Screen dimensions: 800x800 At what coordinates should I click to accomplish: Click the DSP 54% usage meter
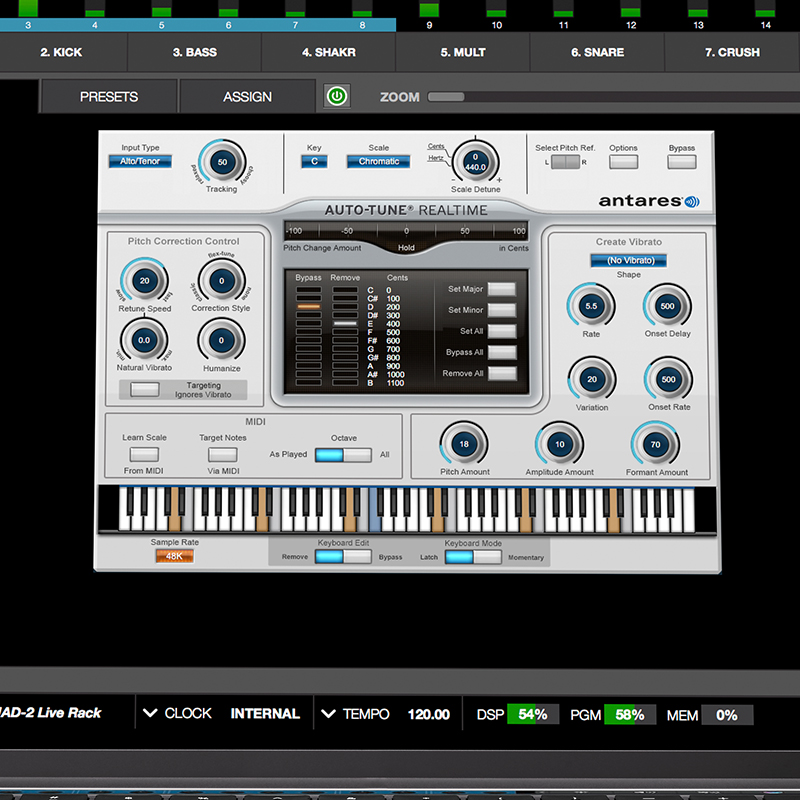click(533, 714)
